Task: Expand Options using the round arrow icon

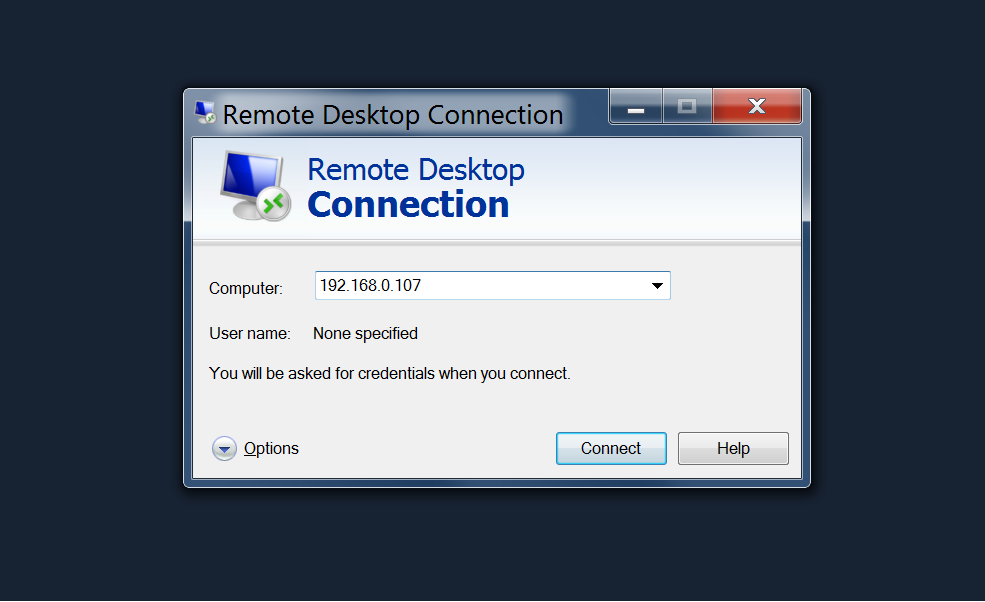Action: coord(224,449)
